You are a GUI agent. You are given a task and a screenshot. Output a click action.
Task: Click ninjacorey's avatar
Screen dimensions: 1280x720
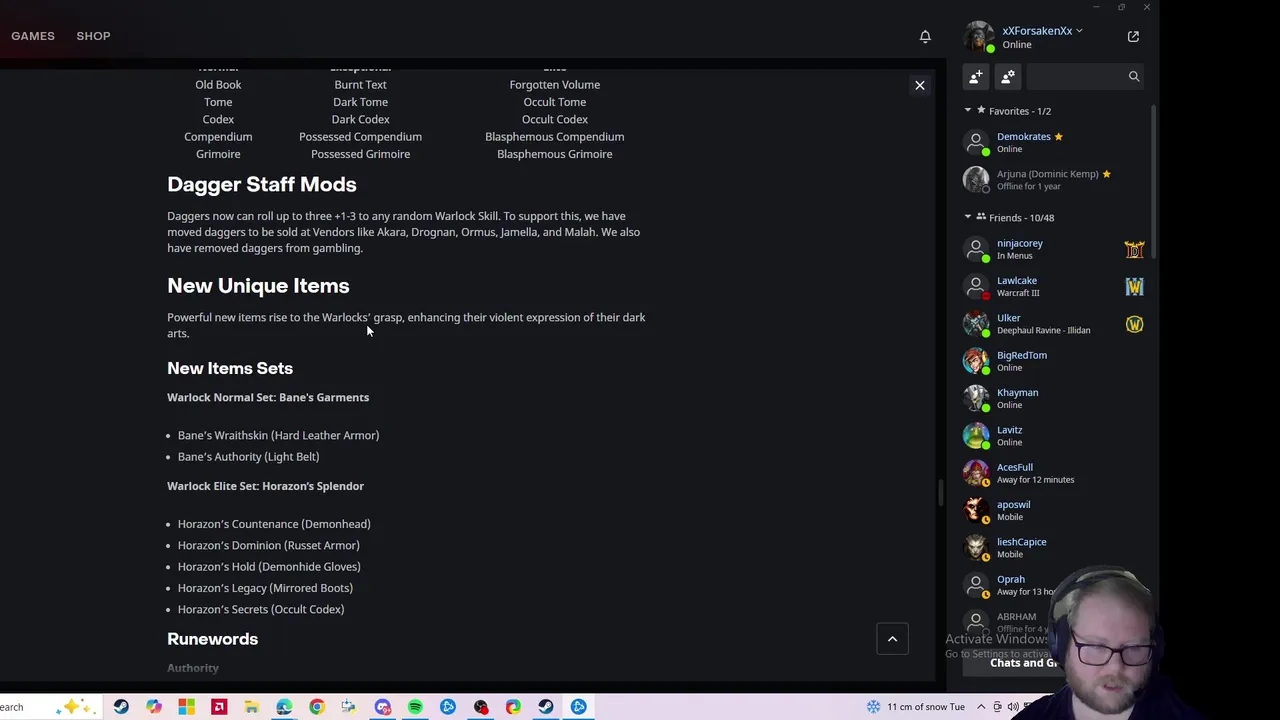[976, 249]
